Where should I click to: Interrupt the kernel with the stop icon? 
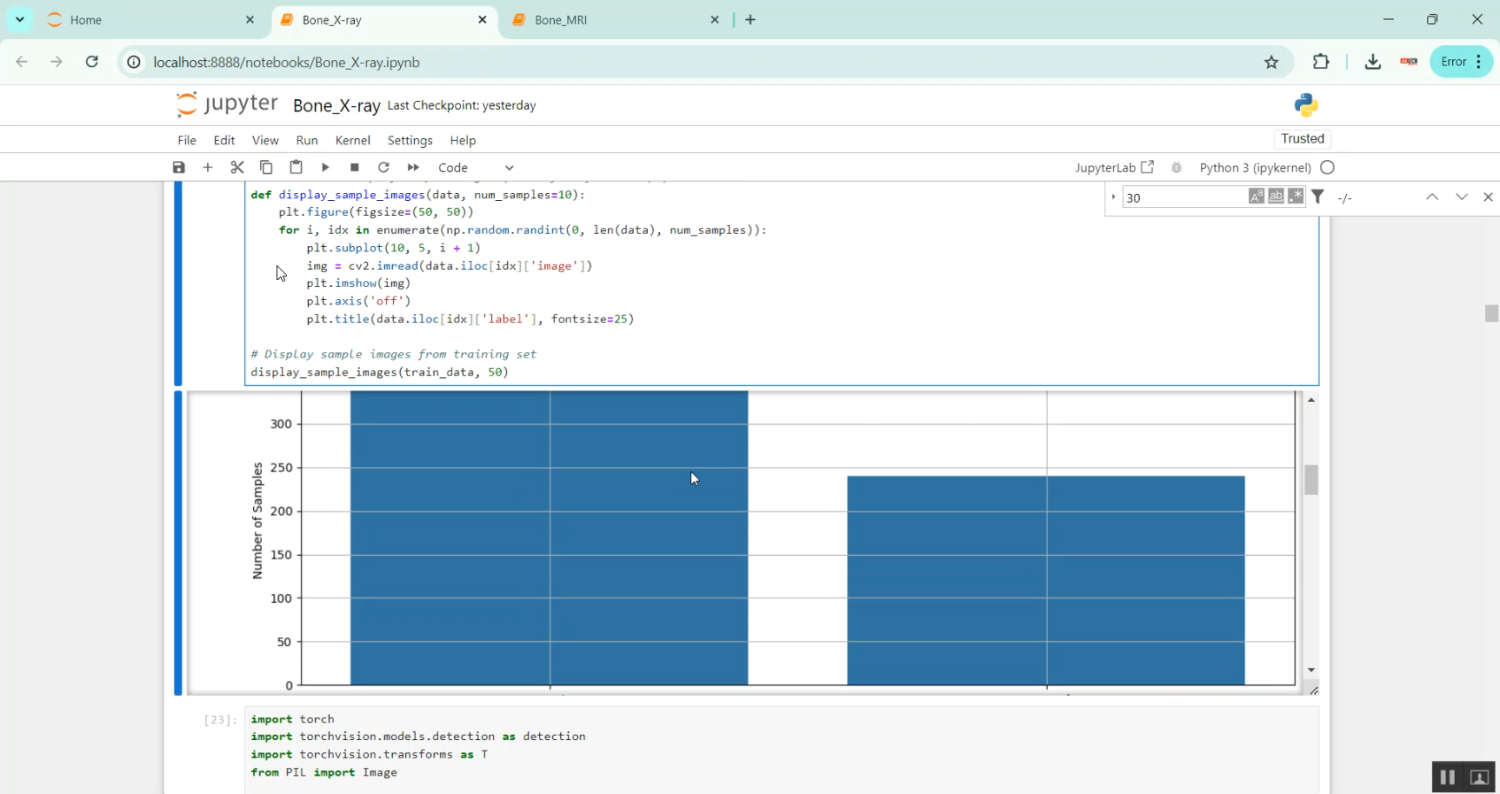[x=354, y=168]
